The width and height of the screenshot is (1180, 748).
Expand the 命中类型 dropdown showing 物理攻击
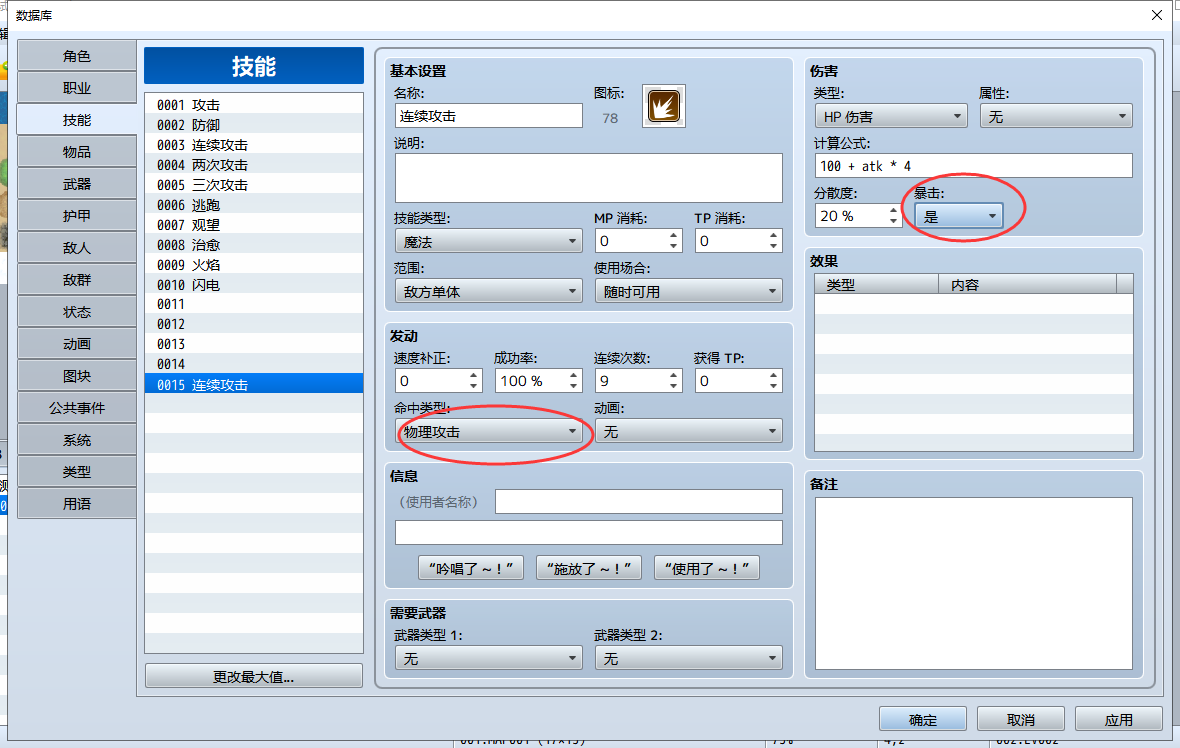488,431
